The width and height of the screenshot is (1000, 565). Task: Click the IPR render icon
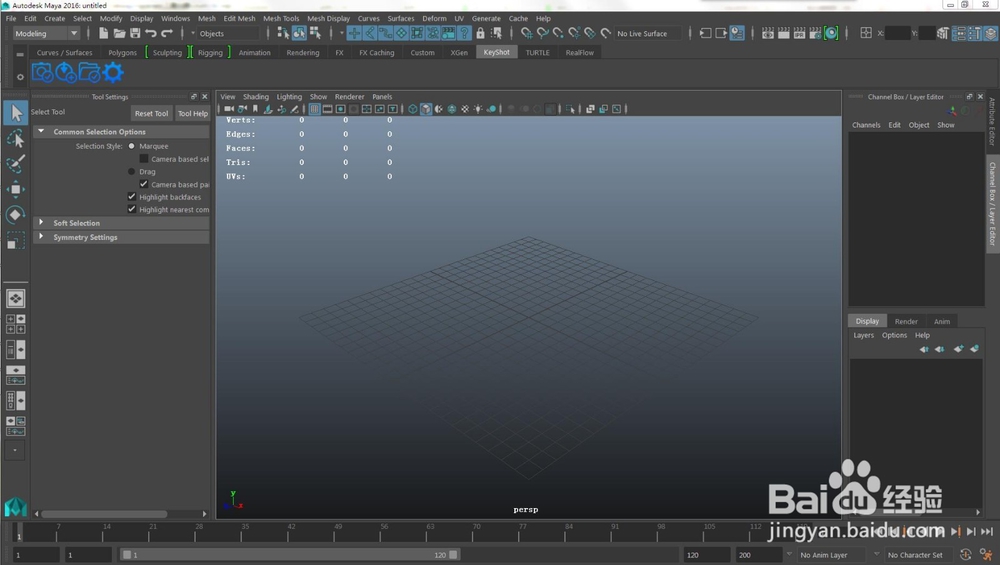point(799,33)
